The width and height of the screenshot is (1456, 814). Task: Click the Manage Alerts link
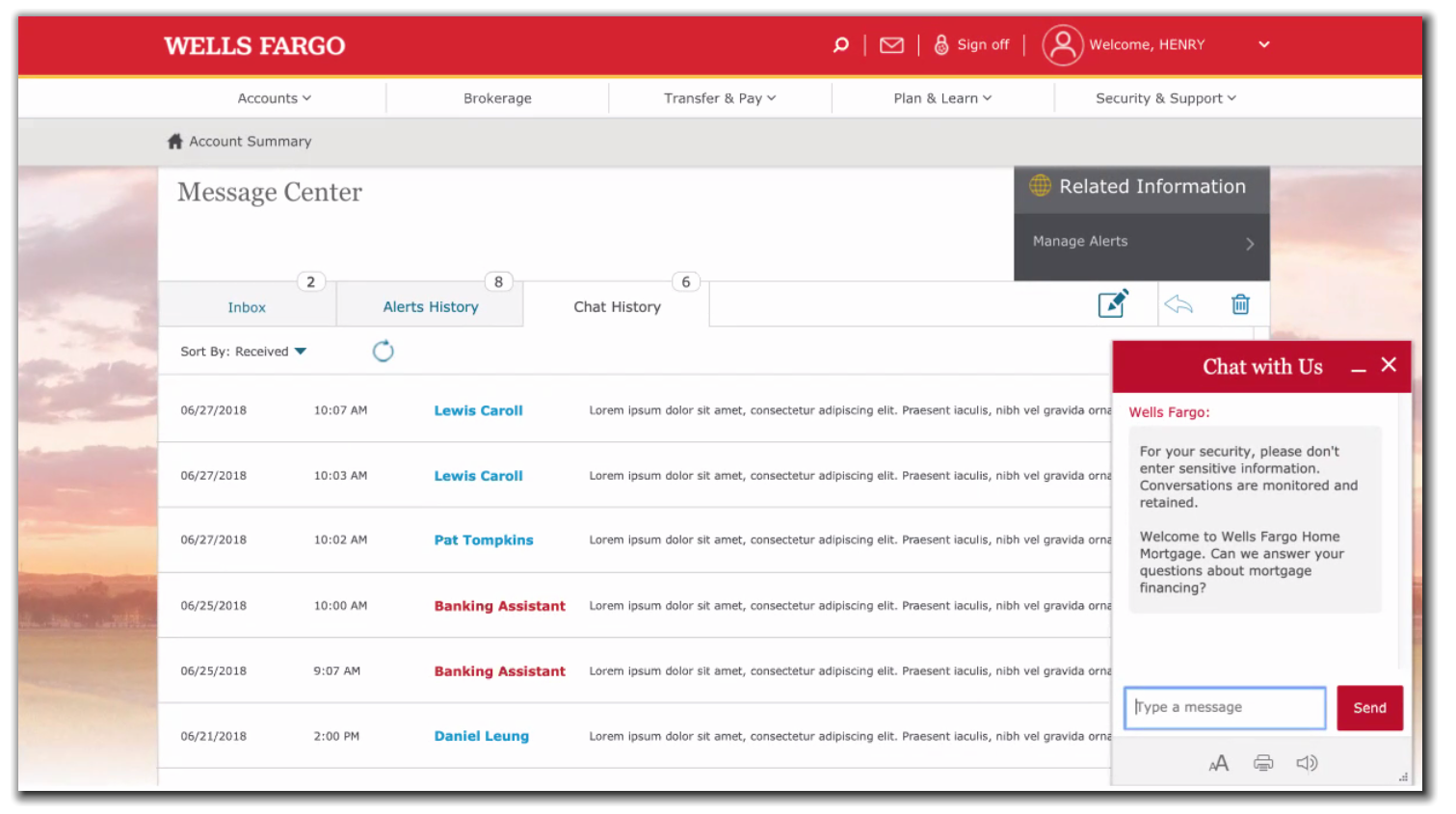1079,241
